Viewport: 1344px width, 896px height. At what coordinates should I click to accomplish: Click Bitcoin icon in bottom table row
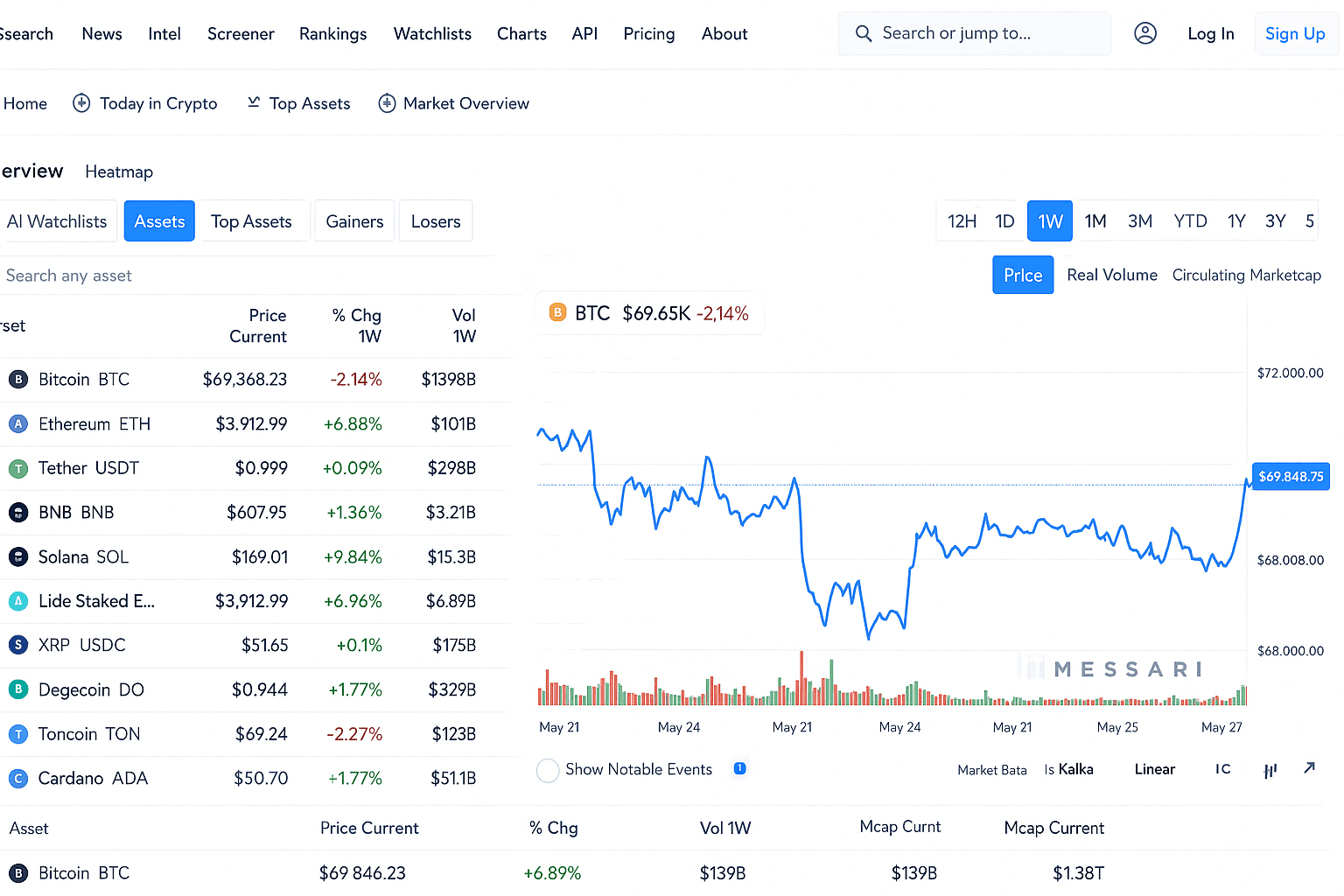[x=18, y=872]
